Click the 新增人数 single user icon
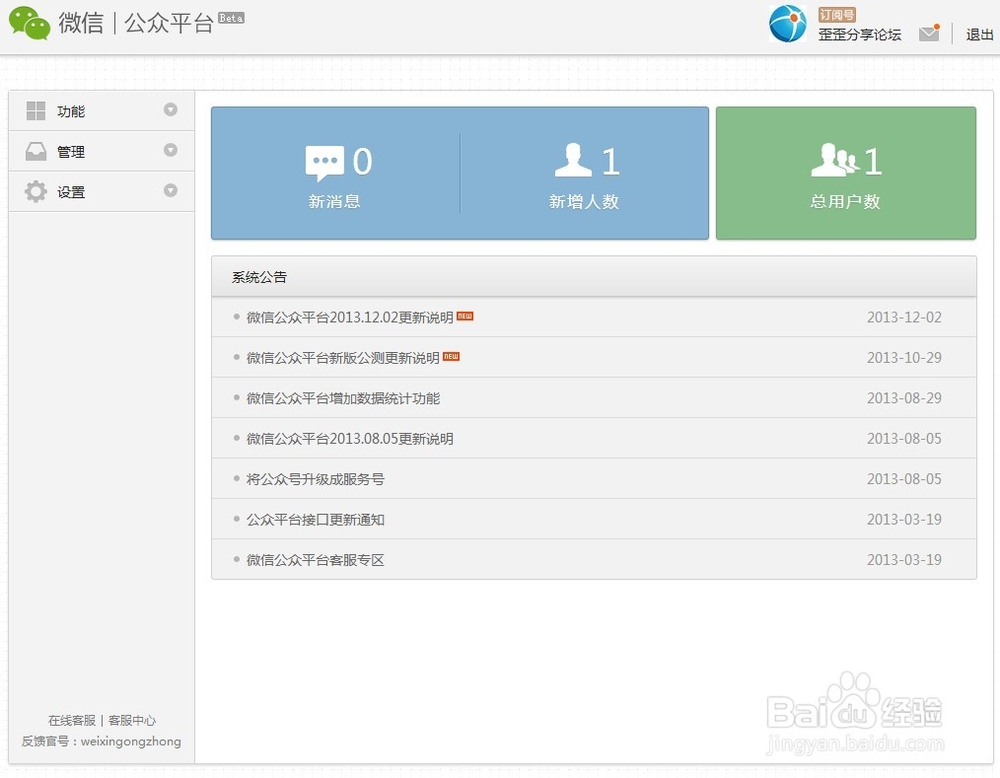Screen dimensions: 1000x778 tap(573, 160)
